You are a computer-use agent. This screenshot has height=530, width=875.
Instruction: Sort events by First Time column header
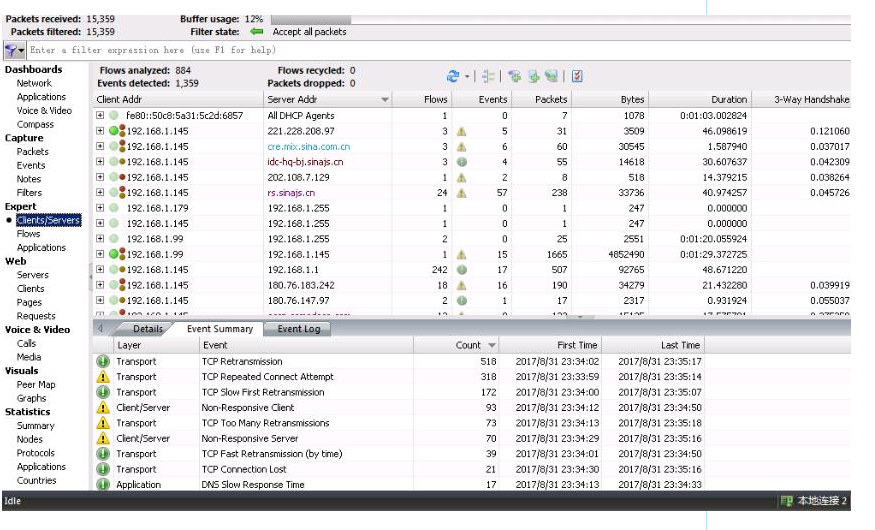pyautogui.click(x=550, y=345)
